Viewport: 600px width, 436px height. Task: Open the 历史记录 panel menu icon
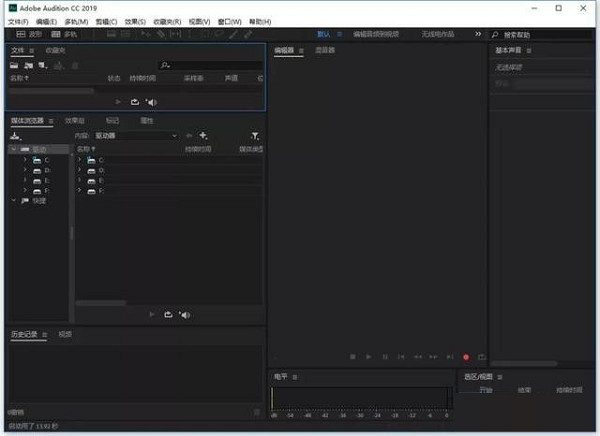pyautogui.click(x=44, y=335)
